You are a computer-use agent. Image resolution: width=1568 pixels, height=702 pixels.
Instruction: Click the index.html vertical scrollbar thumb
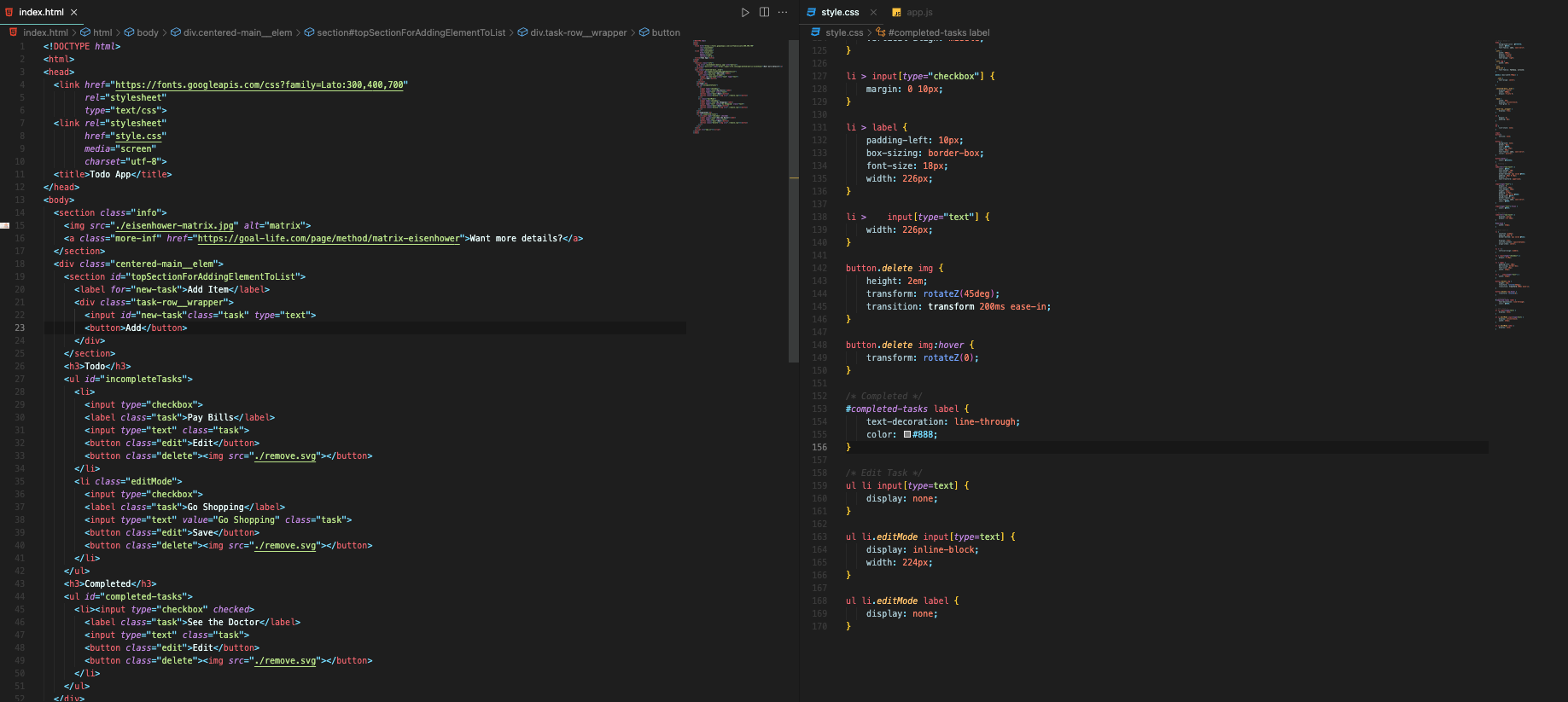click(794, 200)
